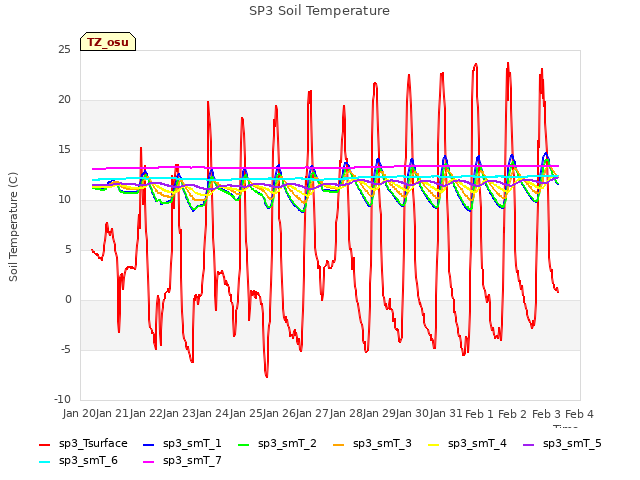The height and width of the screenshot is (480, 640).
Task: Select the sp3_smT_7 legend label
Action: pos(192,461)
